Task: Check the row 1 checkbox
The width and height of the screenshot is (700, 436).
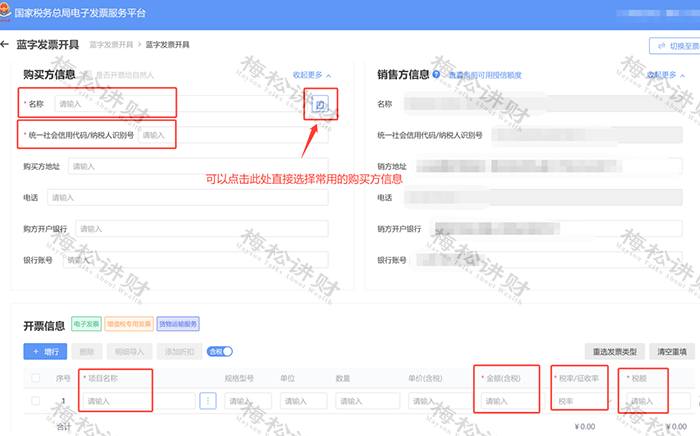Action: click(x=36, y=401)
